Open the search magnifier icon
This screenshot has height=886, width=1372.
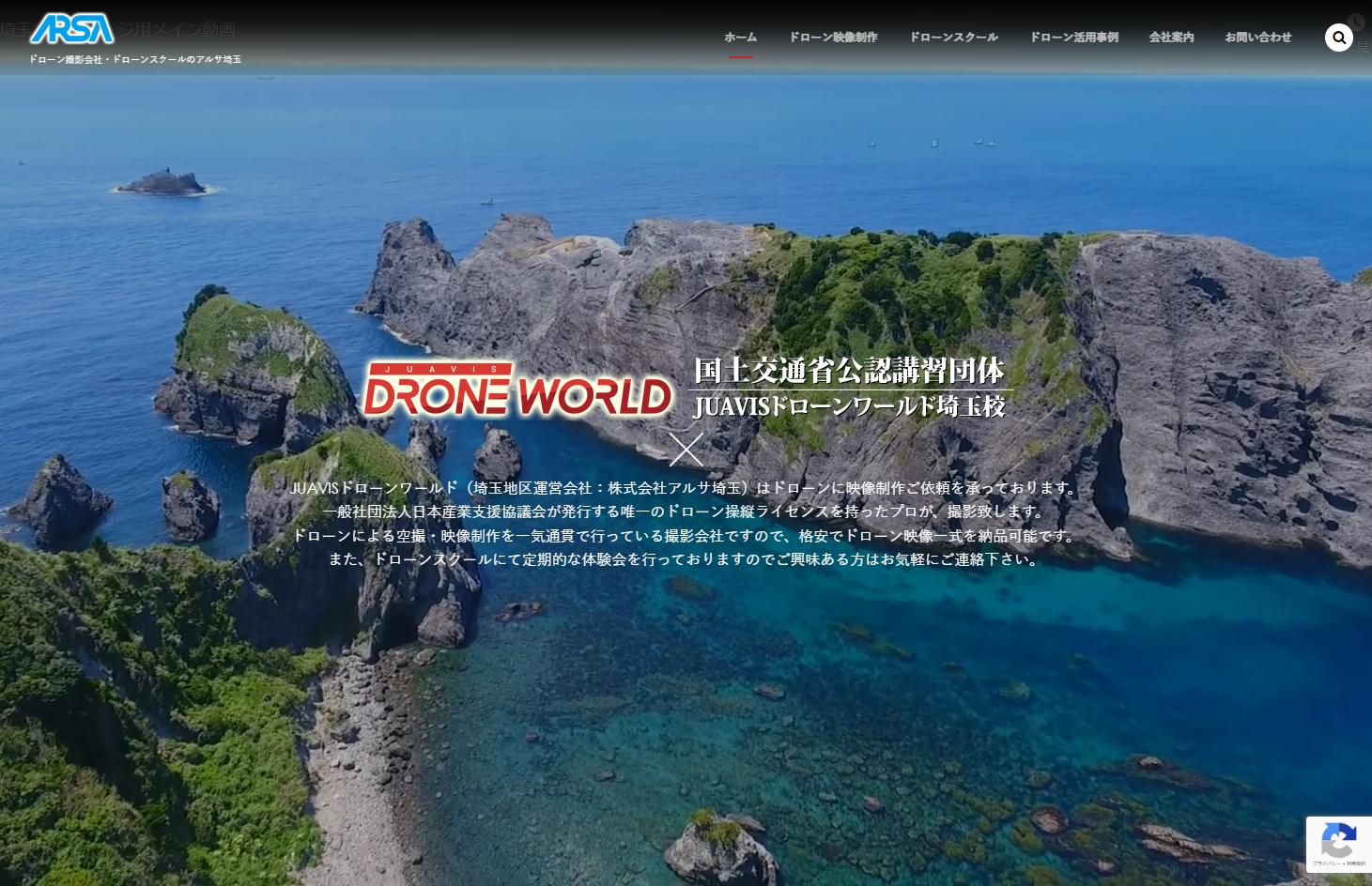(x=1339, y=38)
